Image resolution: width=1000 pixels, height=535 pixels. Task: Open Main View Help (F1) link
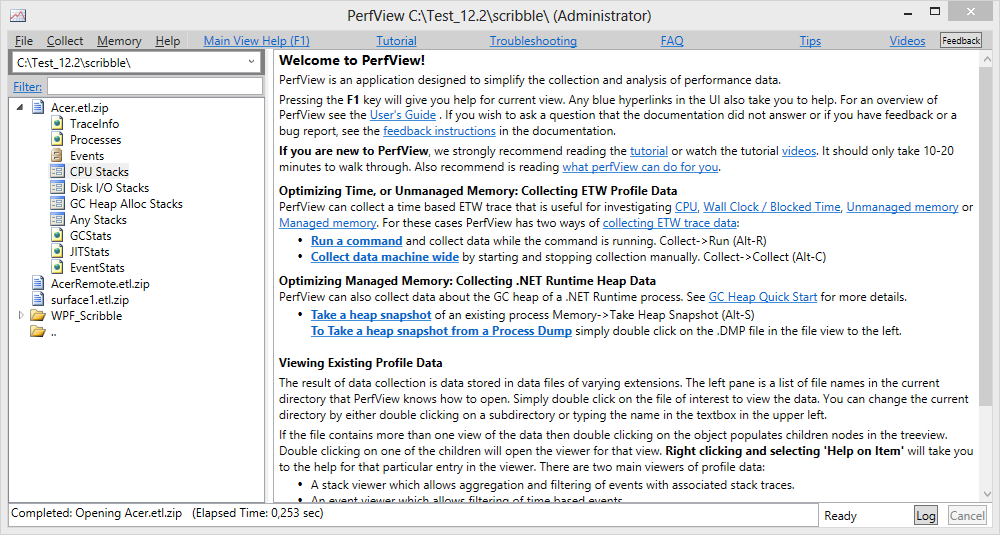(256, 41)
